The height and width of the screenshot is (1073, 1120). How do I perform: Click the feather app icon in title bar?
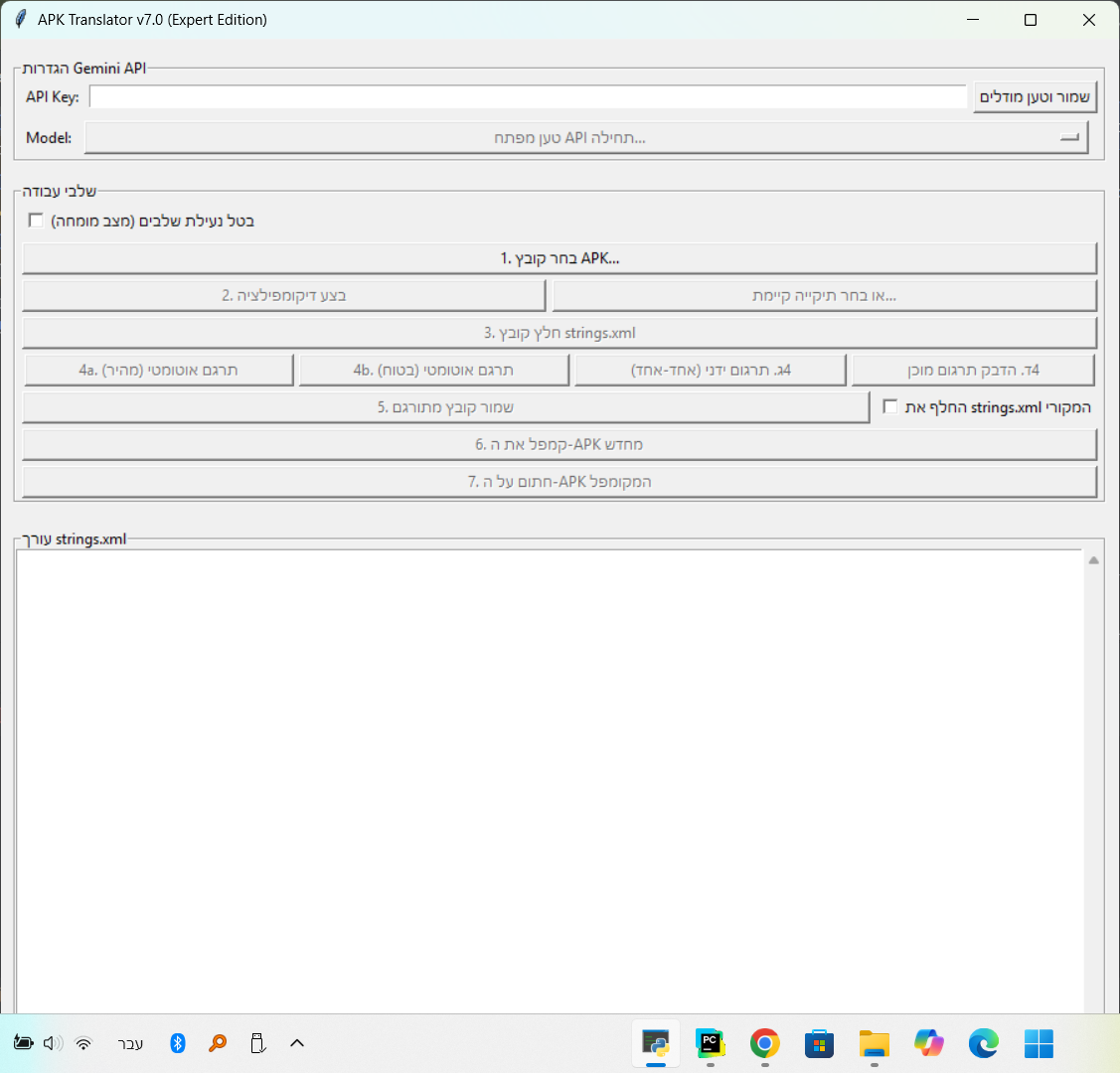click(22, 19)
